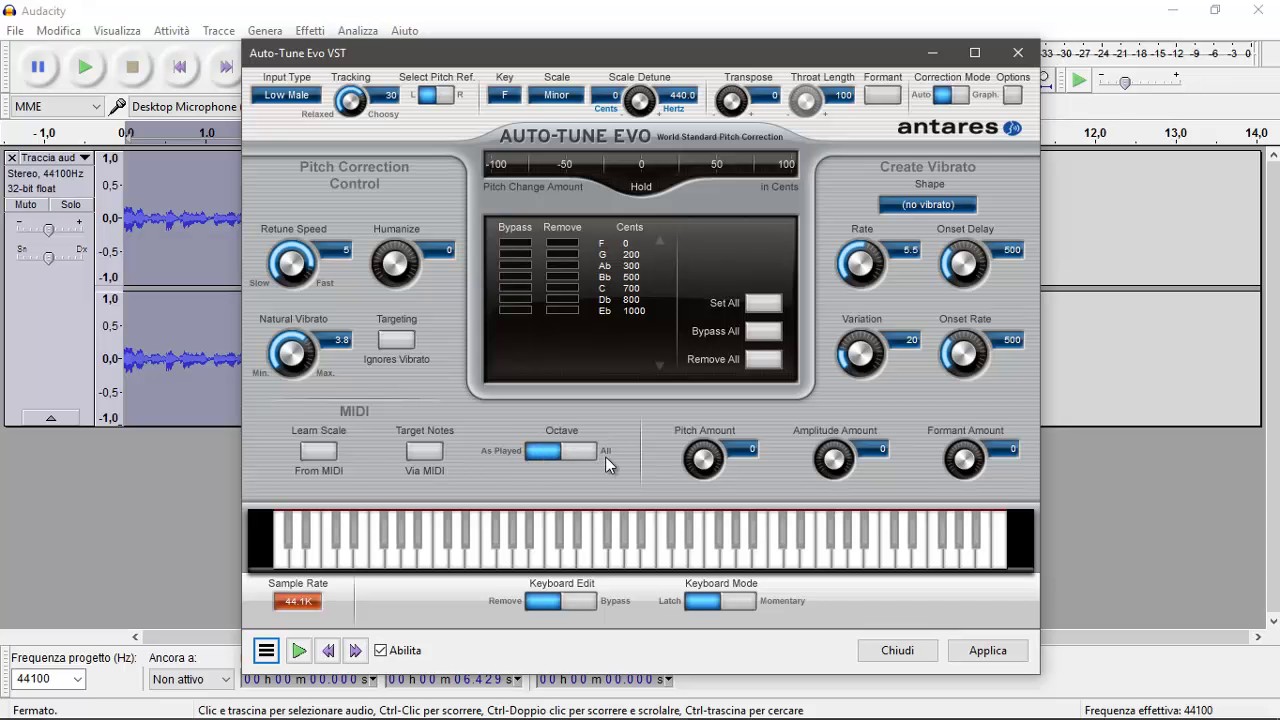Image resolution: width=1280 pixels, height=720 pixels.
Task: Click the Humanize knob
Action: (x=395, y=264)
